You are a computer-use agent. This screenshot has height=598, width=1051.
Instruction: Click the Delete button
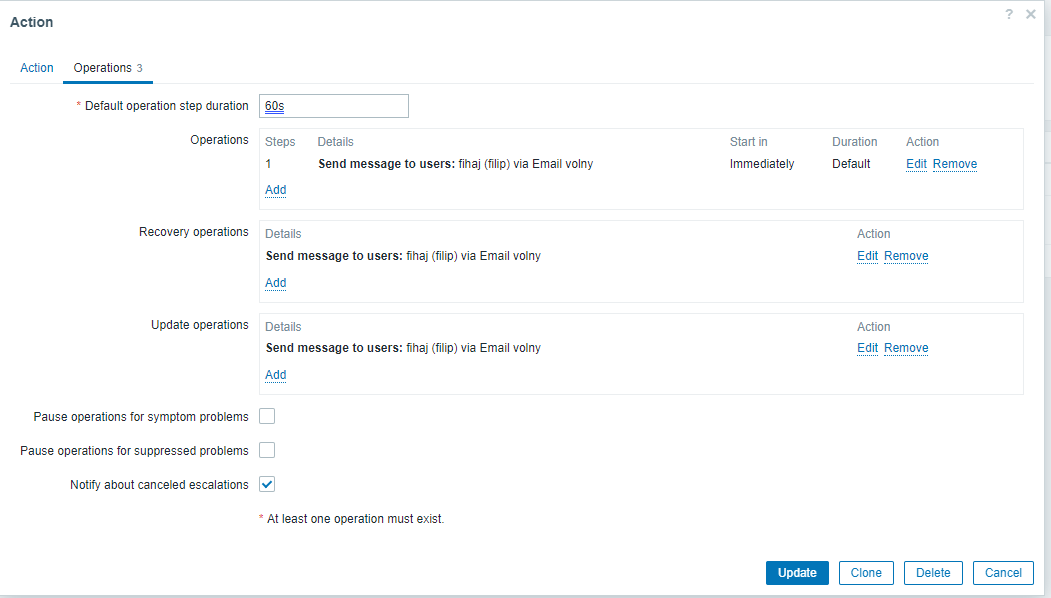[933, 573]
